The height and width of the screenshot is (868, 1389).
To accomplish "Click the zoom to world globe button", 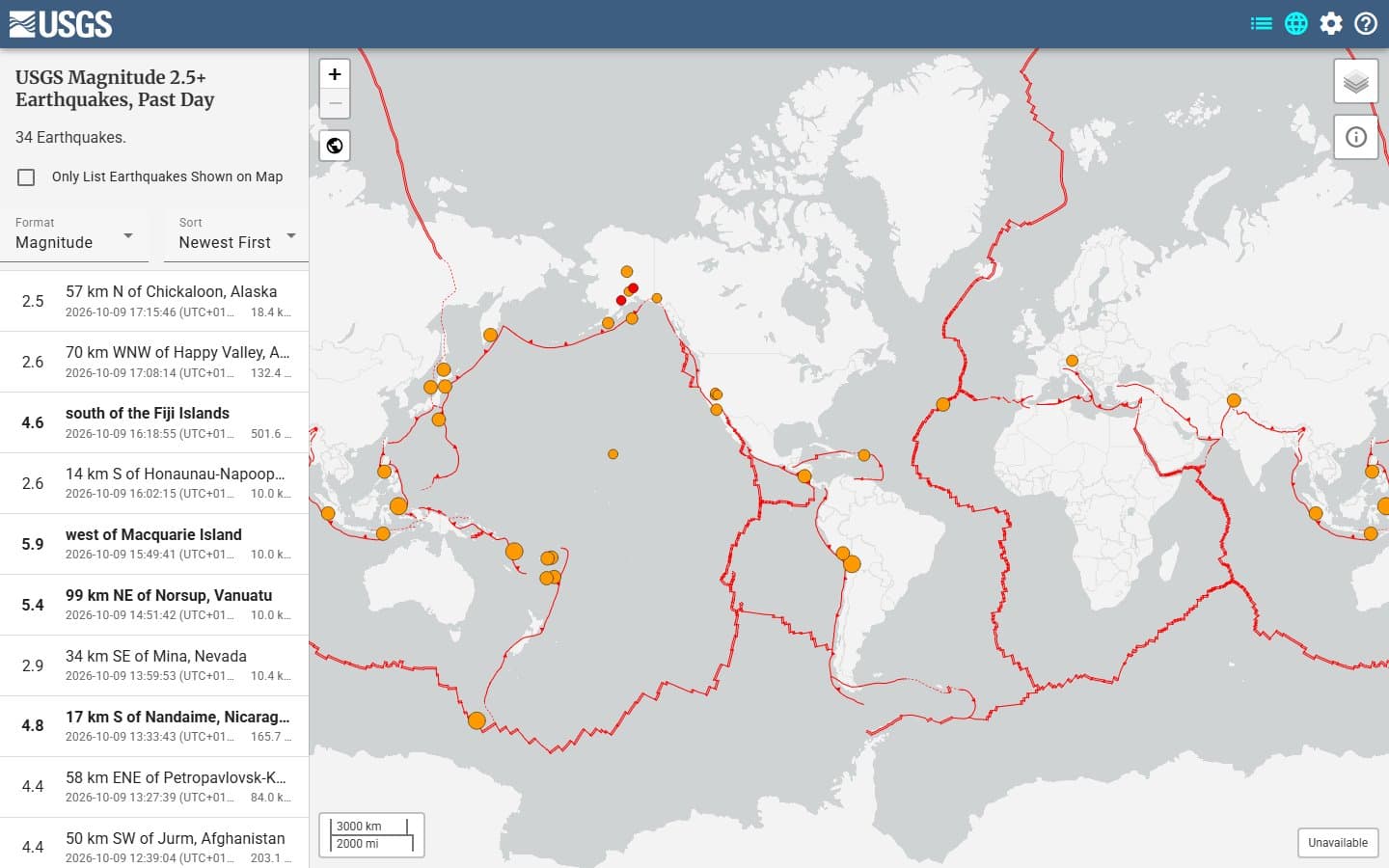I will click(x=335, y=146).
